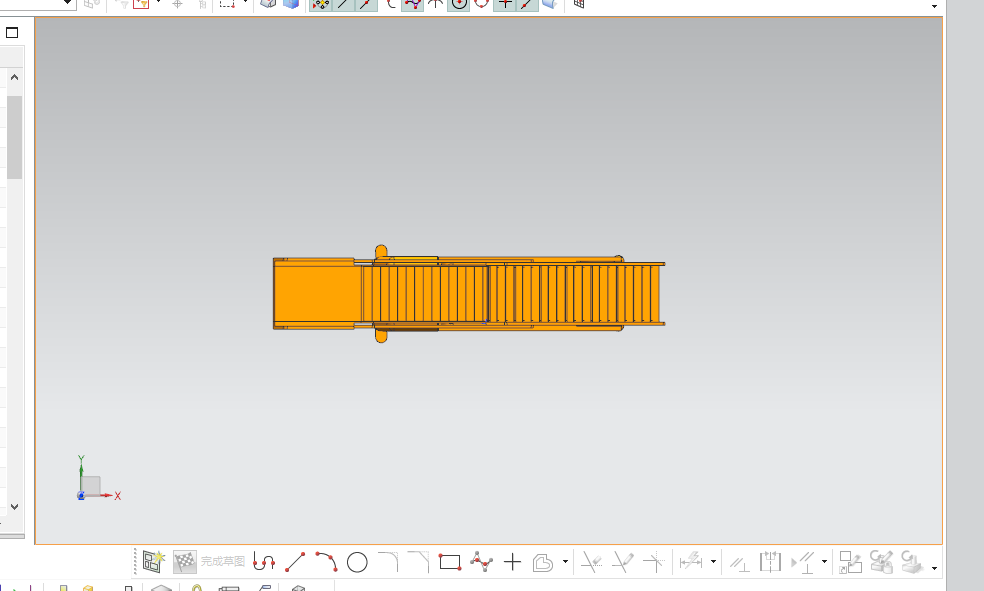Choose the Quick Extend tool
Screen dimensions: 984x591
(x=623, y=562)
